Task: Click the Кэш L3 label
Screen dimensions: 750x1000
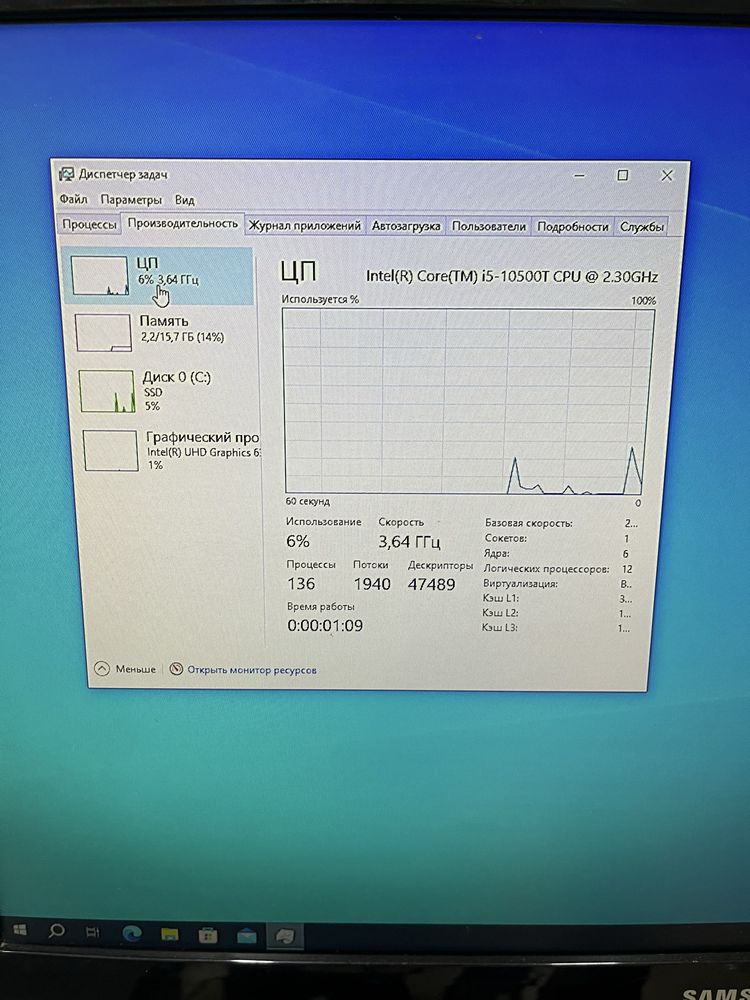Action: tap(499, 628)
